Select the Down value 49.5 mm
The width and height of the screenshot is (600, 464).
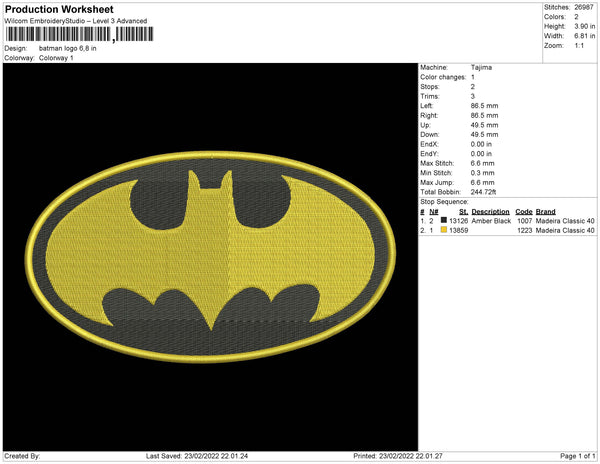point(484,135)
